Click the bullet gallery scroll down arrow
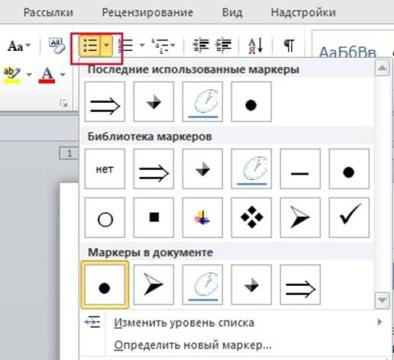The width and height of the screenshot is (394, 360). coord(382,300)
